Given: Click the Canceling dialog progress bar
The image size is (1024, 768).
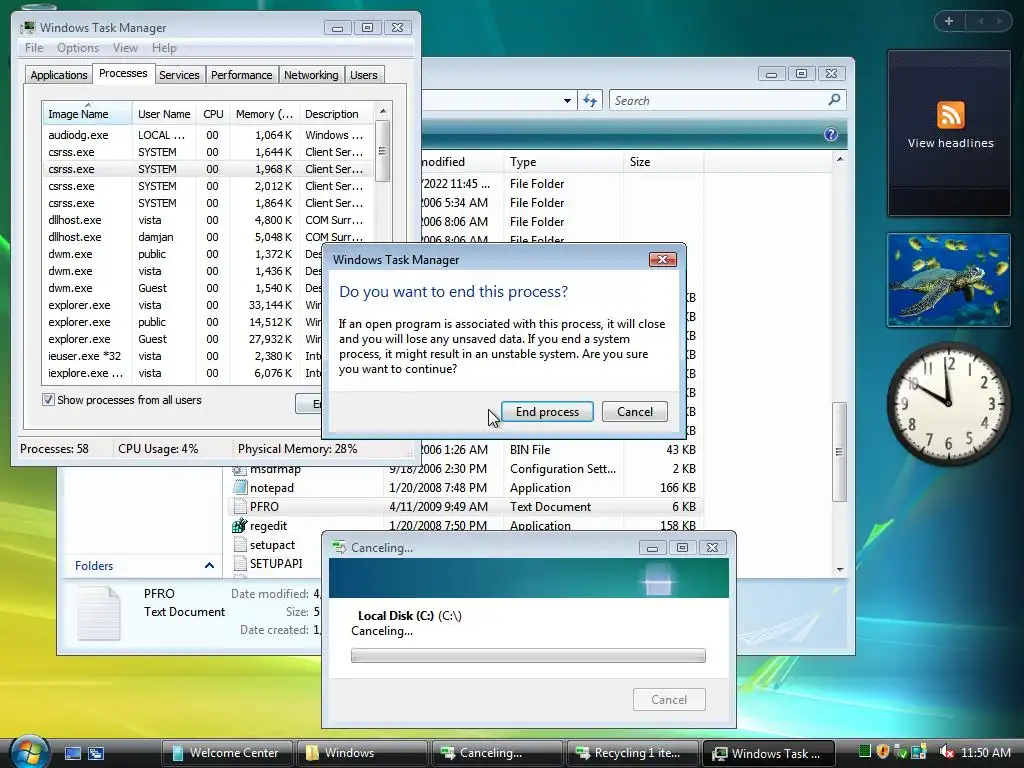Looking at the screenshot, I should click(x=528, y=656).
